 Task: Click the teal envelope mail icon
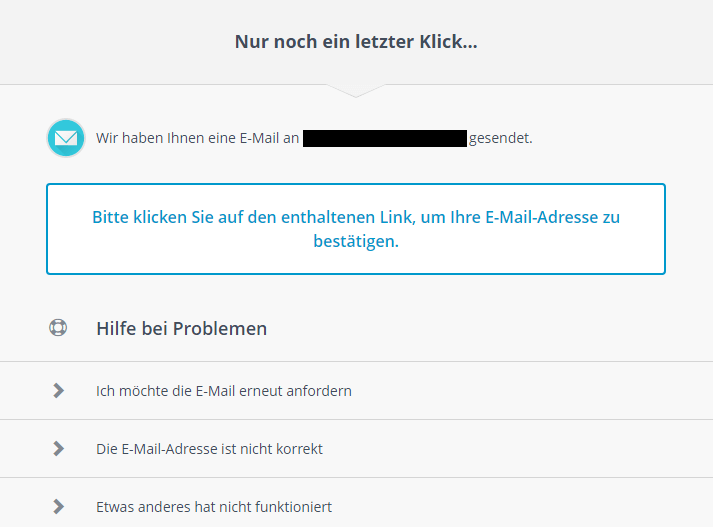pos(66,138)
